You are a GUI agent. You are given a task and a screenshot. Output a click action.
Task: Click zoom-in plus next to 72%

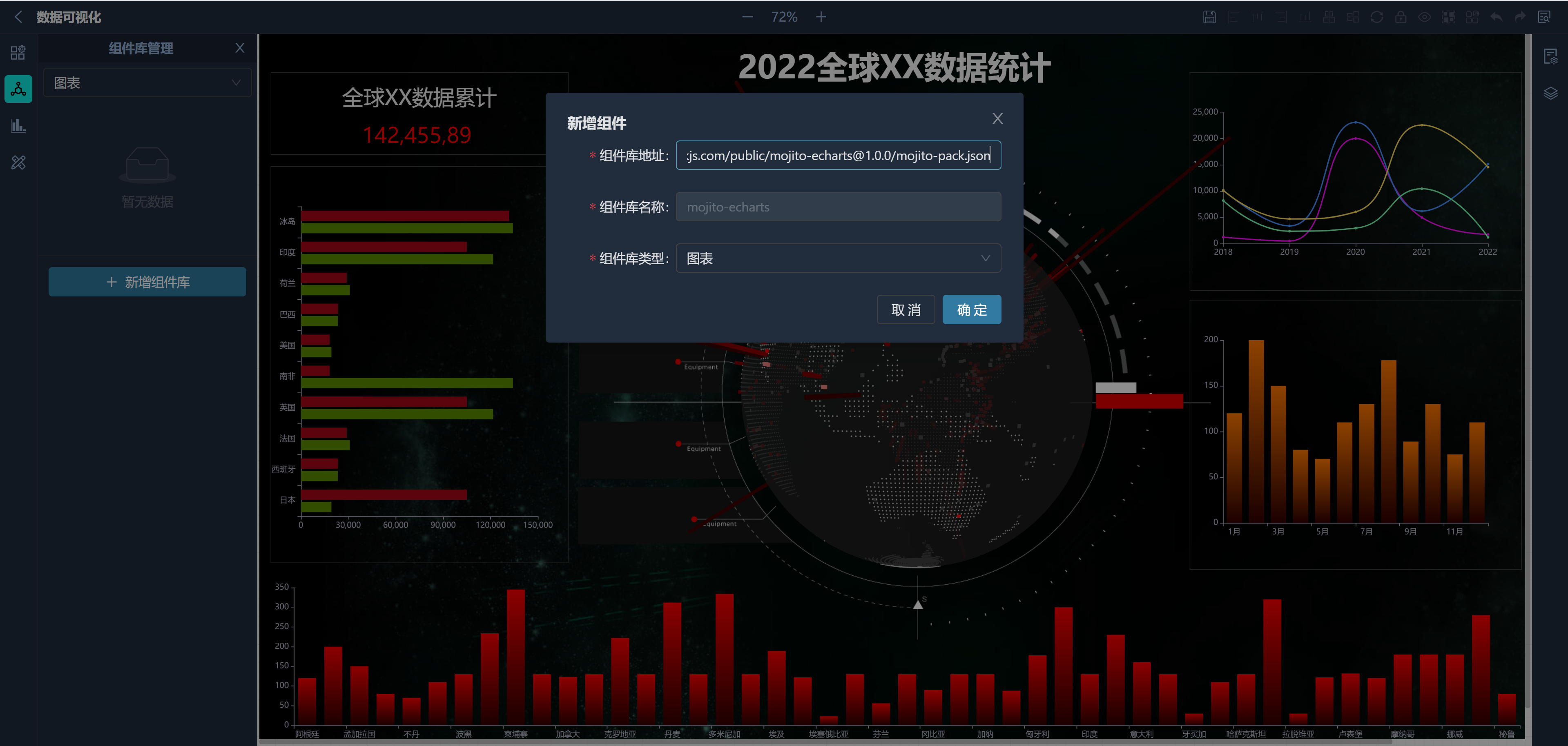[x=821, y=17]
